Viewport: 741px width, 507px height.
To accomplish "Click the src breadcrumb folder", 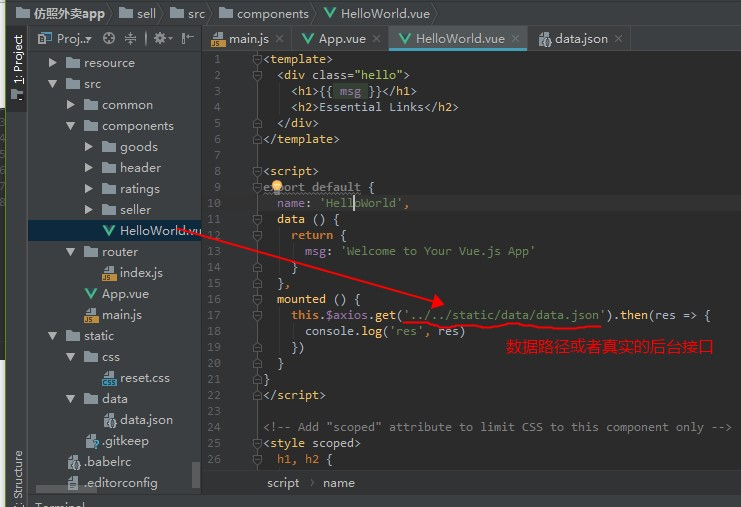I will (187, 13).
